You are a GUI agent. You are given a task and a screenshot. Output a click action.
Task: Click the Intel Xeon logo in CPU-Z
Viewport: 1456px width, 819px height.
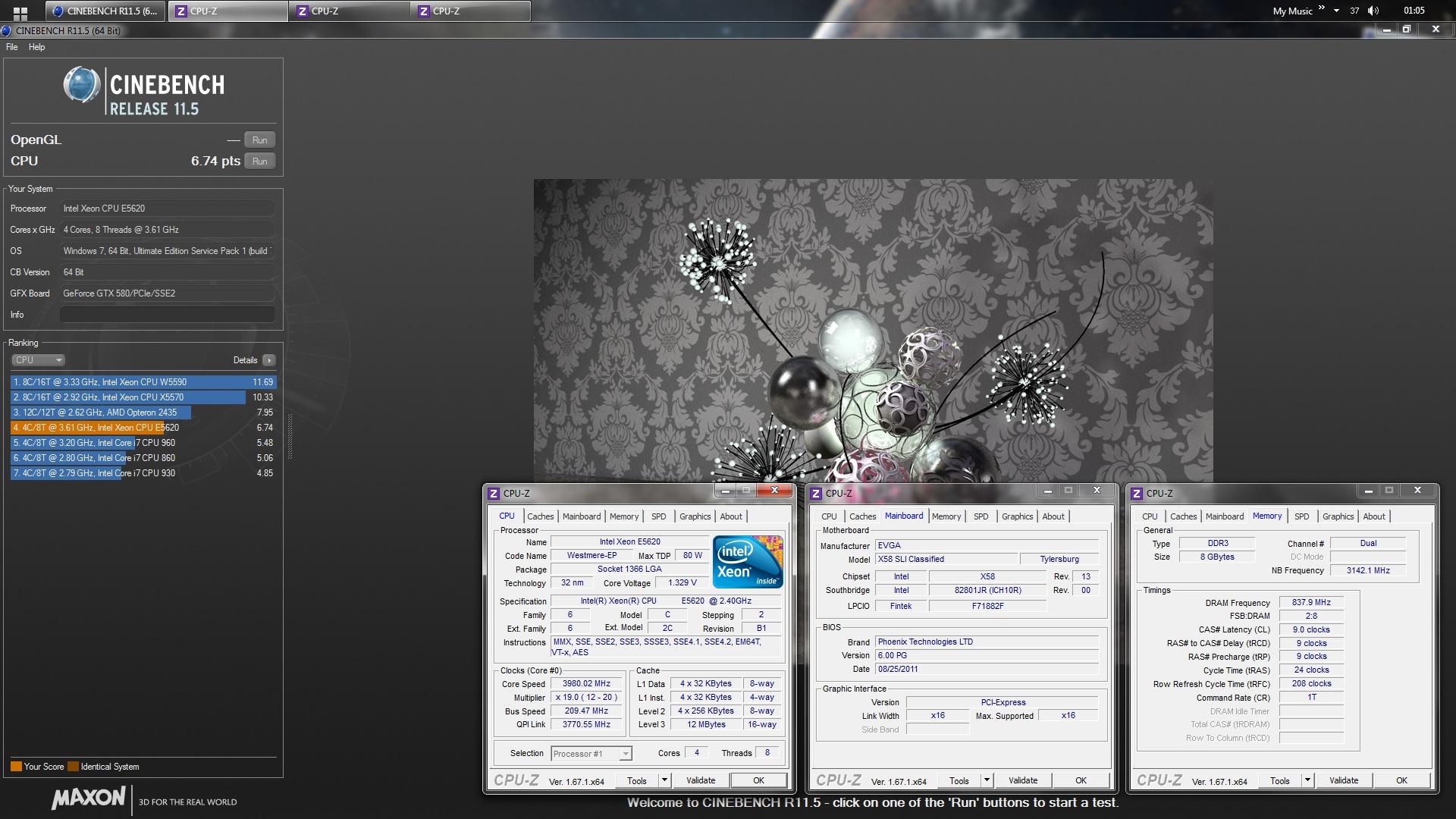coord(748,562)
